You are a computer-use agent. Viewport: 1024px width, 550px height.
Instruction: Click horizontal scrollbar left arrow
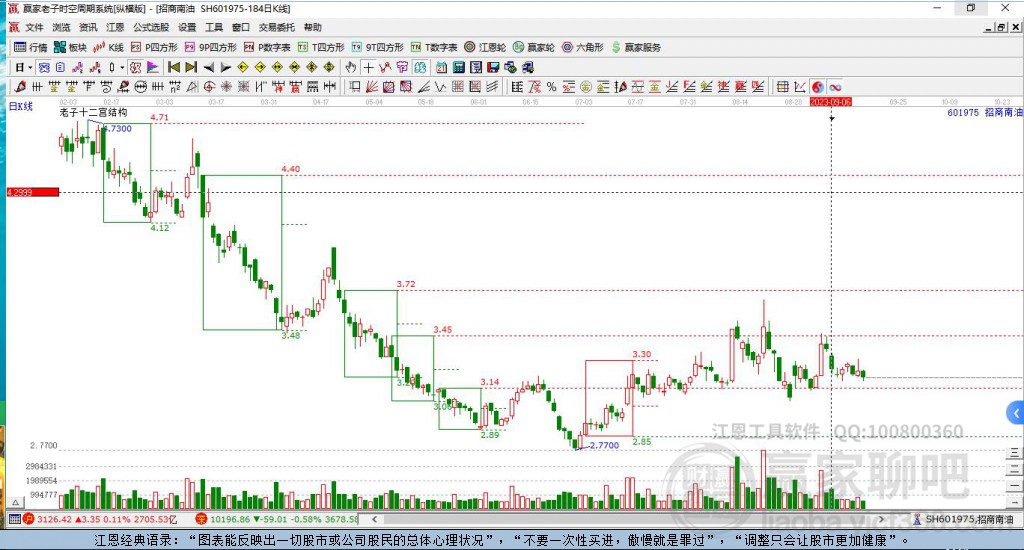pos(374,519)
